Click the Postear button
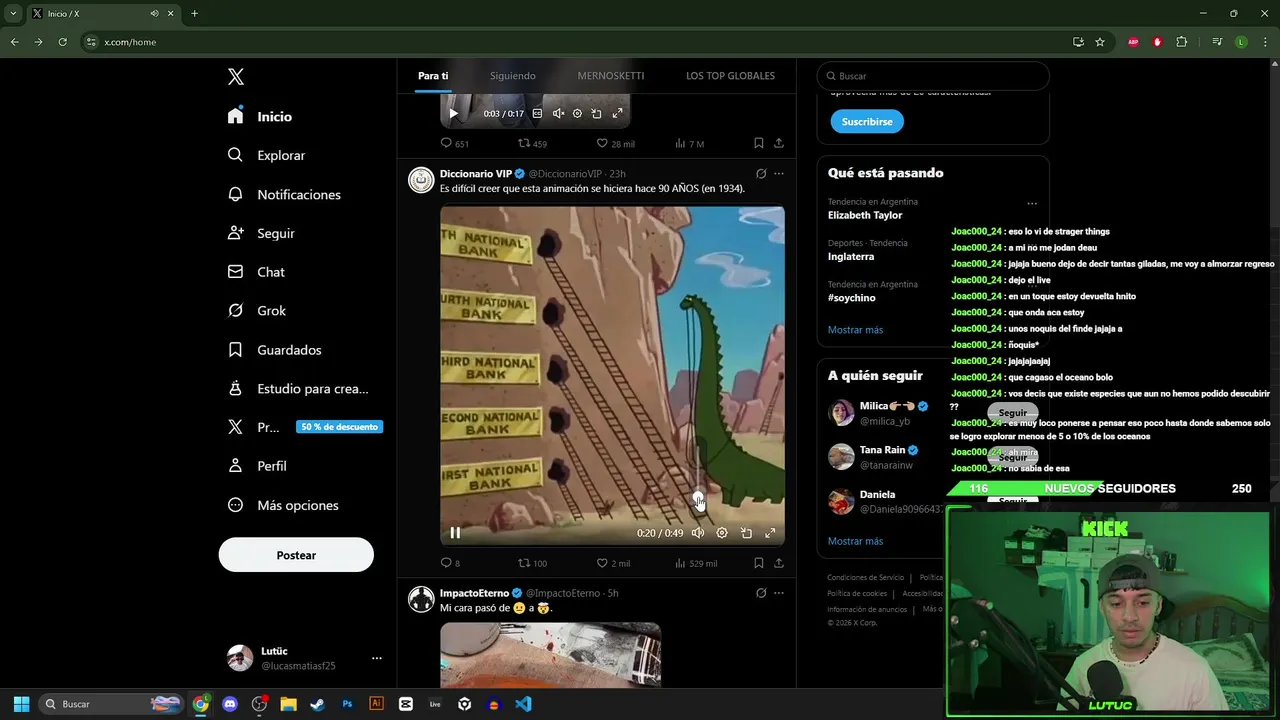This screenshot has width=1280, height=720. (x=296, y=555)
